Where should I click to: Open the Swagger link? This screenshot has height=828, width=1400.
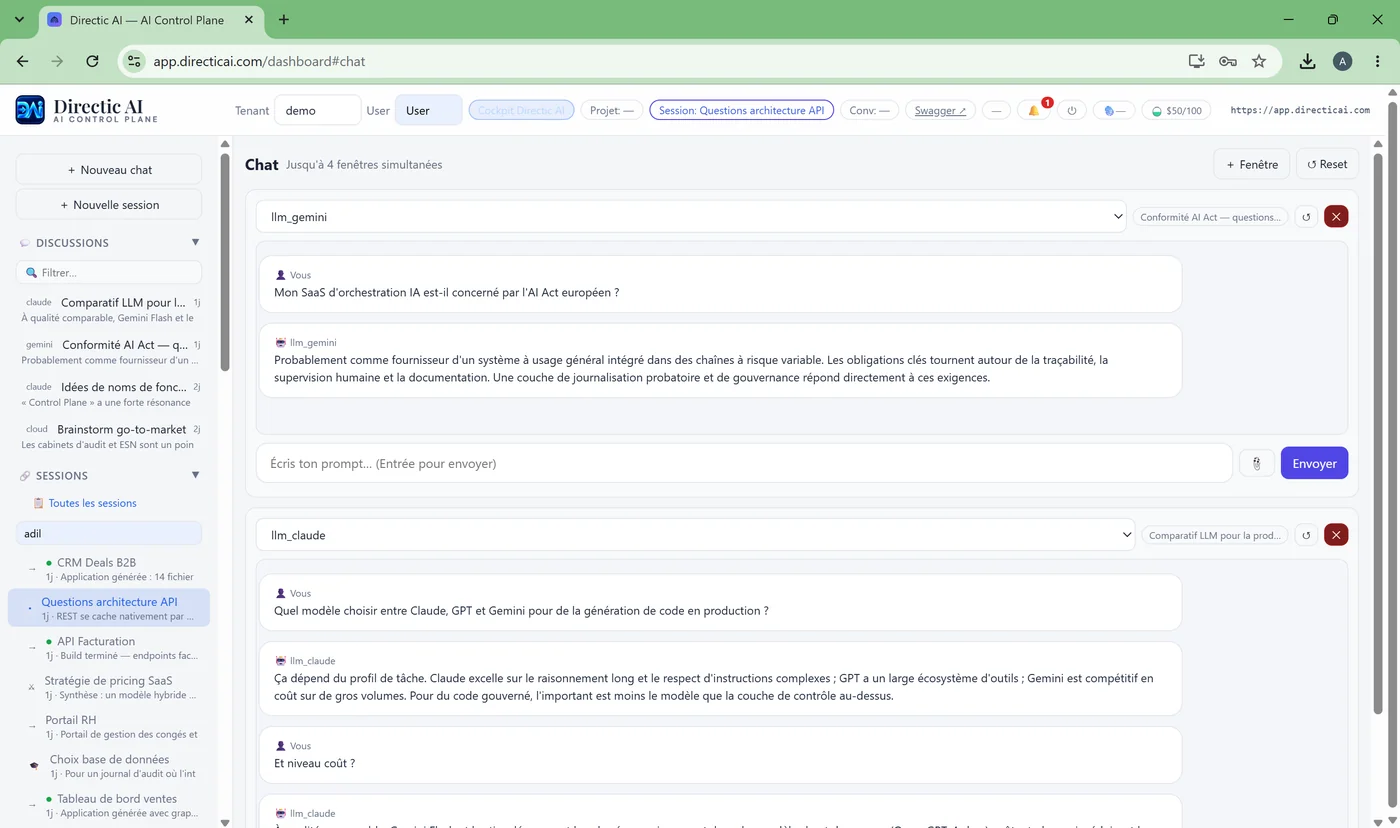pyautogui.click(x=941, y=110)
